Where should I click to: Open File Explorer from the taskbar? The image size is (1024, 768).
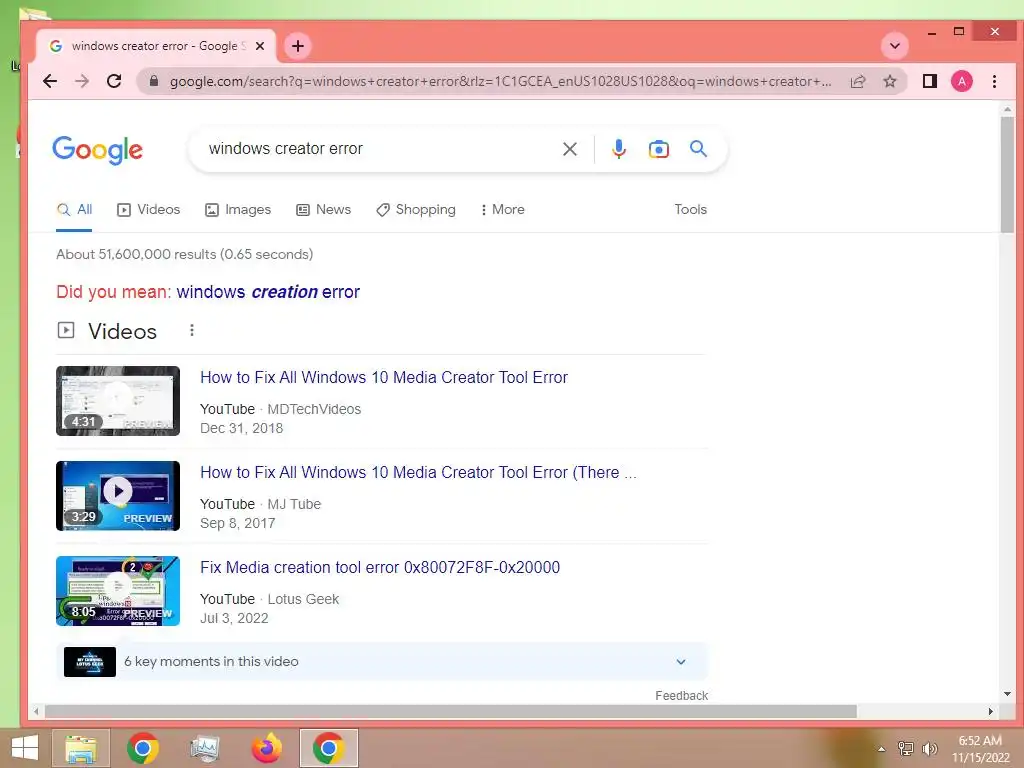(x=81, y=748)
